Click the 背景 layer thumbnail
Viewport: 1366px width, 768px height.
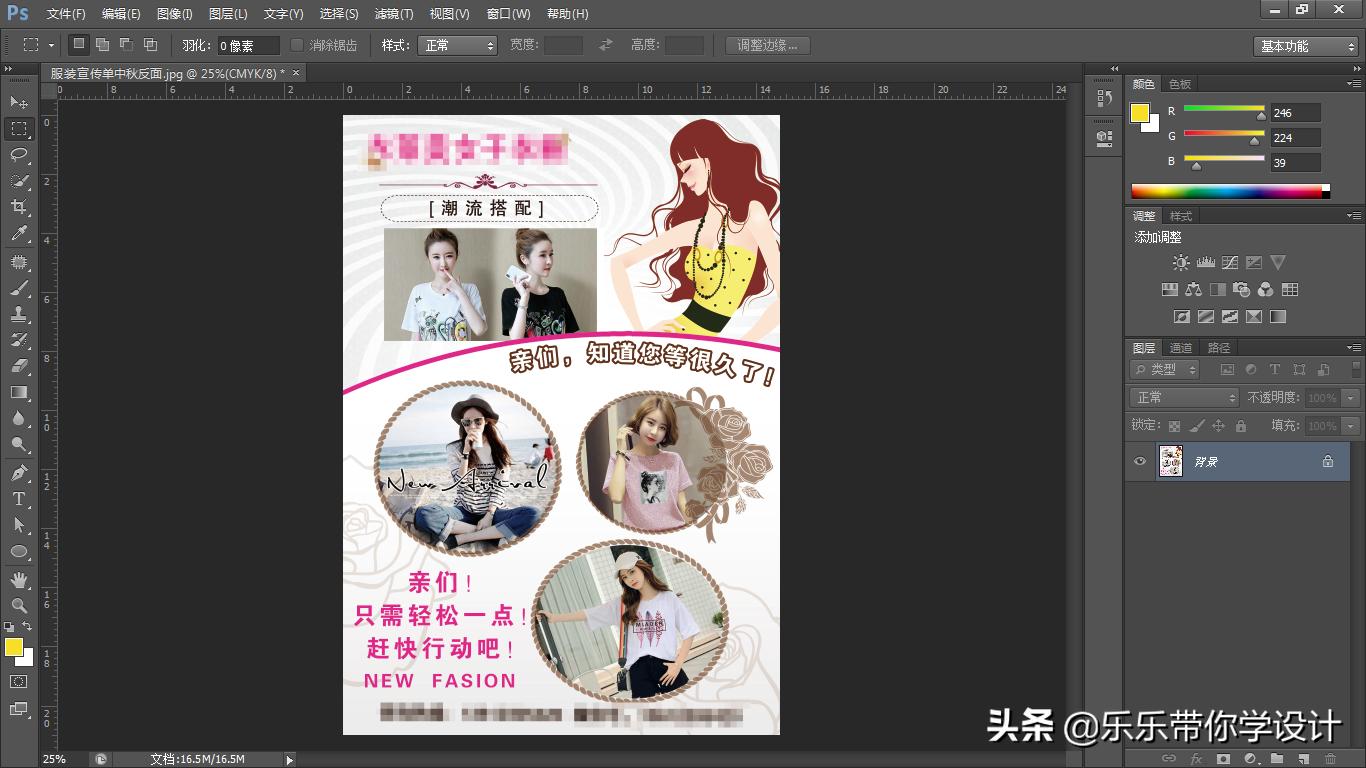pyautogui.click(x=1171, y=461)
